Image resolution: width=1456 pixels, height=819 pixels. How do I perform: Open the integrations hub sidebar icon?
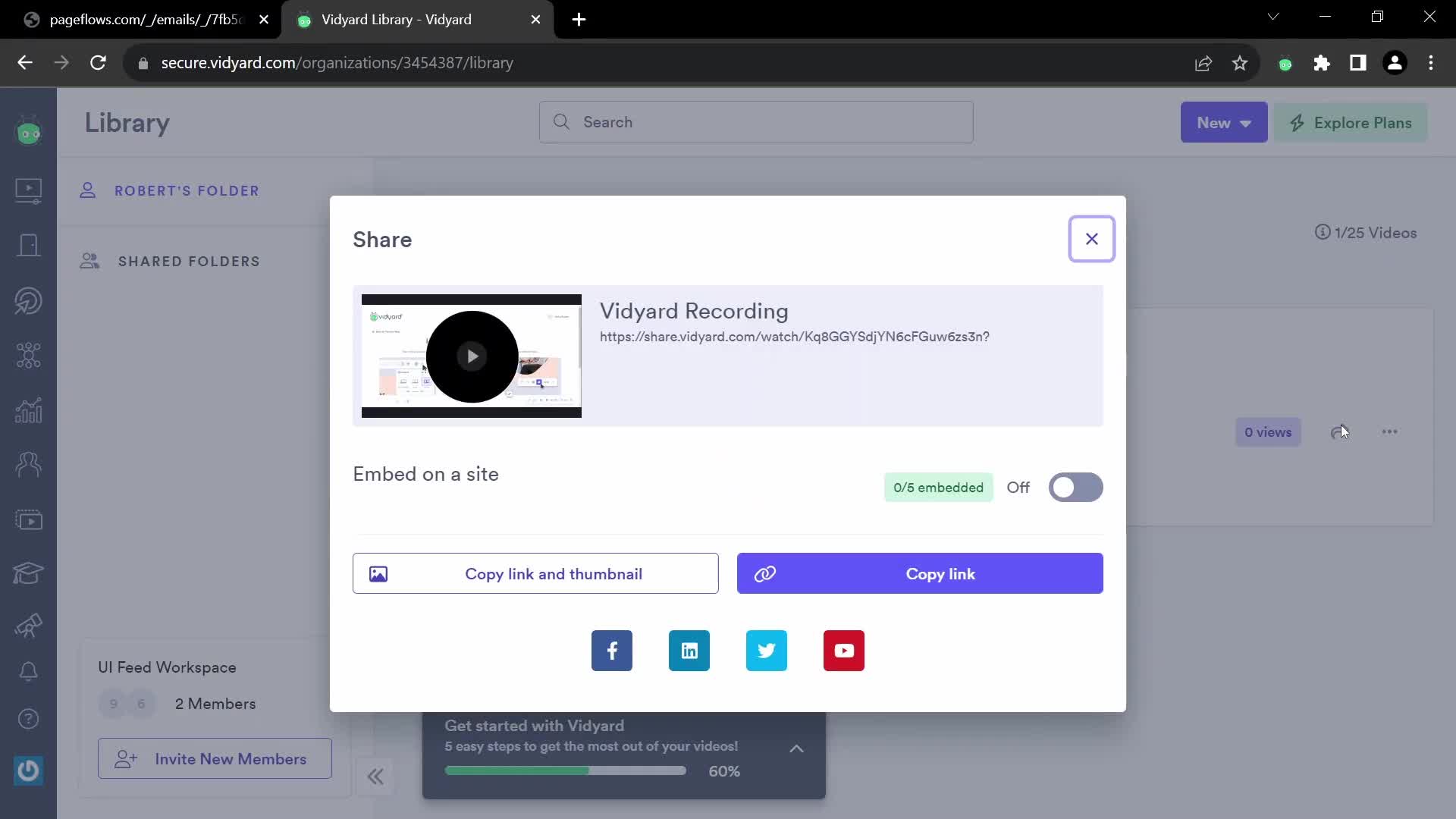[x=29, y=355]
